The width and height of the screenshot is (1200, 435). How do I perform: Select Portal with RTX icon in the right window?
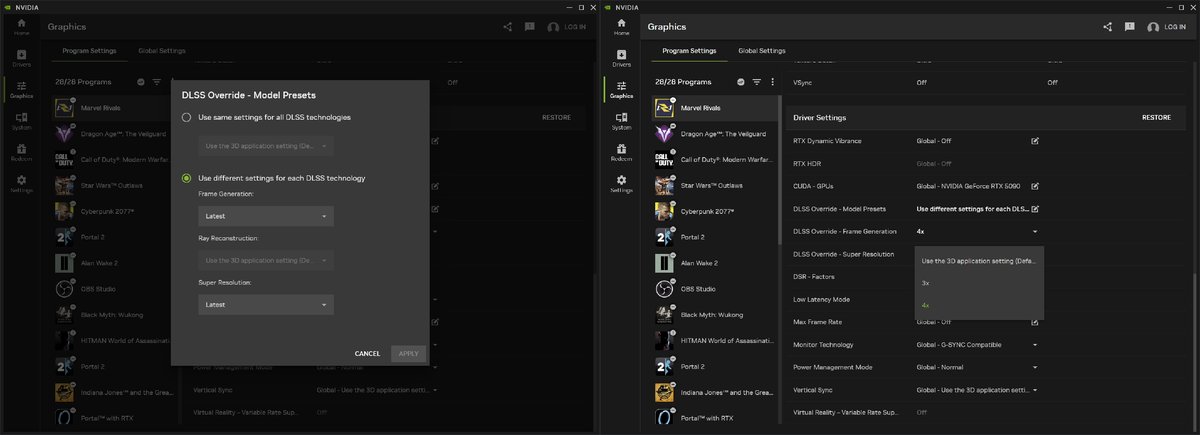[x=664, y=417]
